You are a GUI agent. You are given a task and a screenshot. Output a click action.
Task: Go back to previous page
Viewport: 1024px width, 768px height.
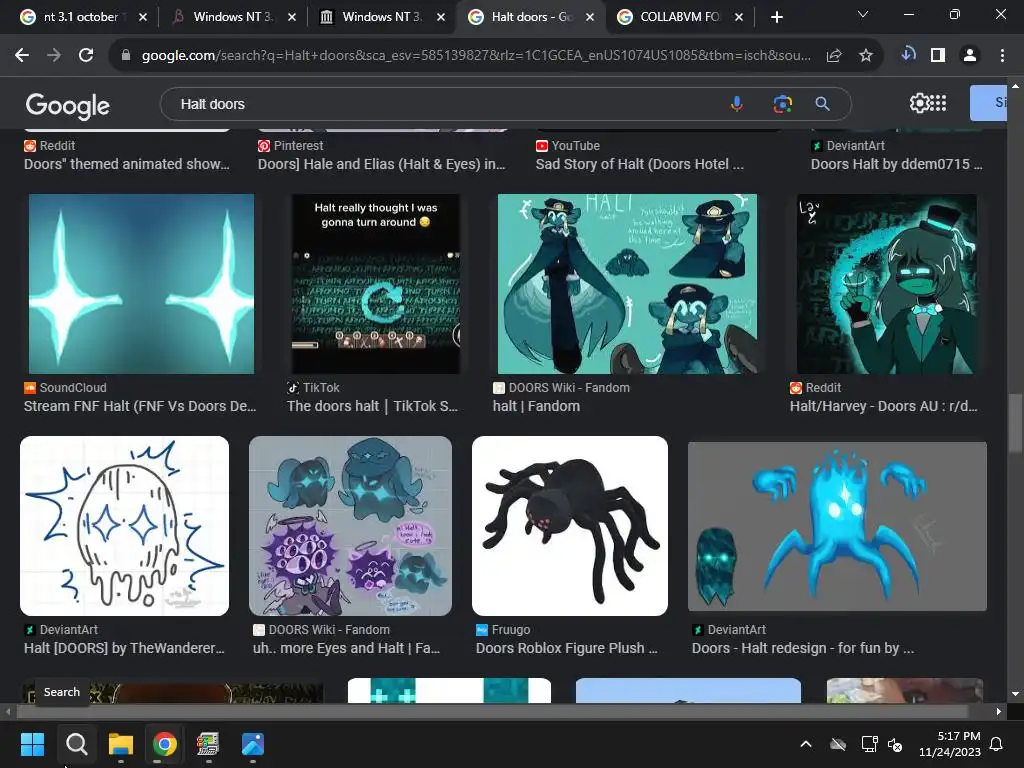tap(22, 56)
